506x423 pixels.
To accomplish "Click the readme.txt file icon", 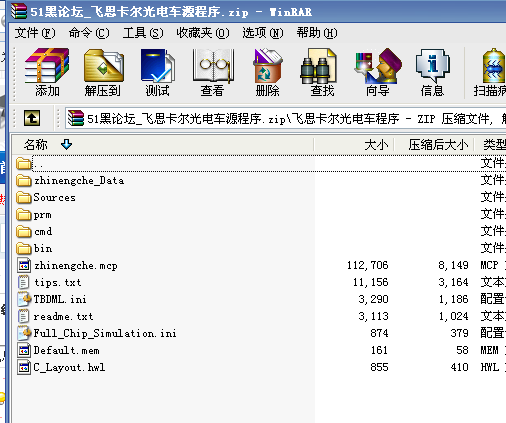I will point(24,316).
